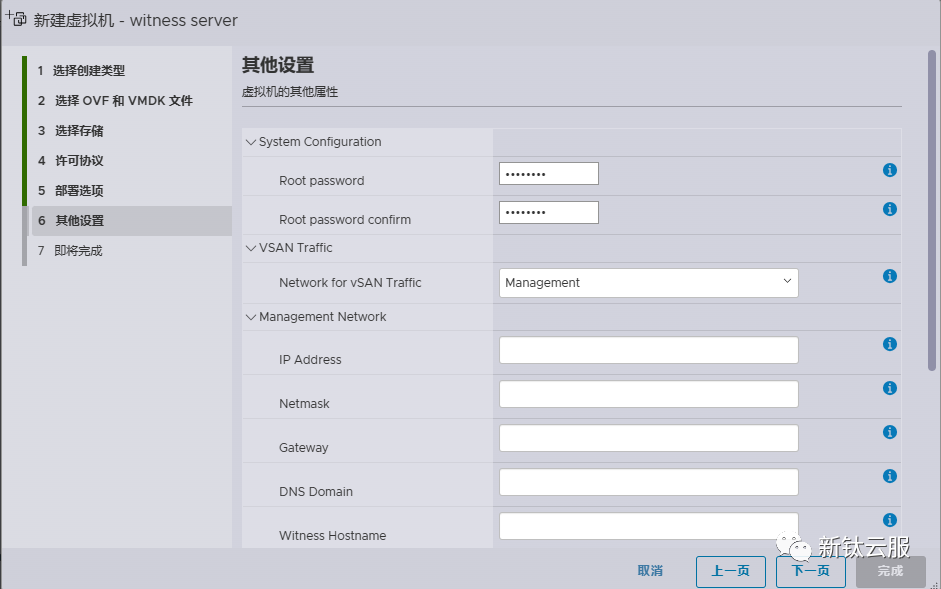The width and height of the screenshot is (941, 589).
Task: Click the 取消 cancel button
Action: tap(650, 571)
